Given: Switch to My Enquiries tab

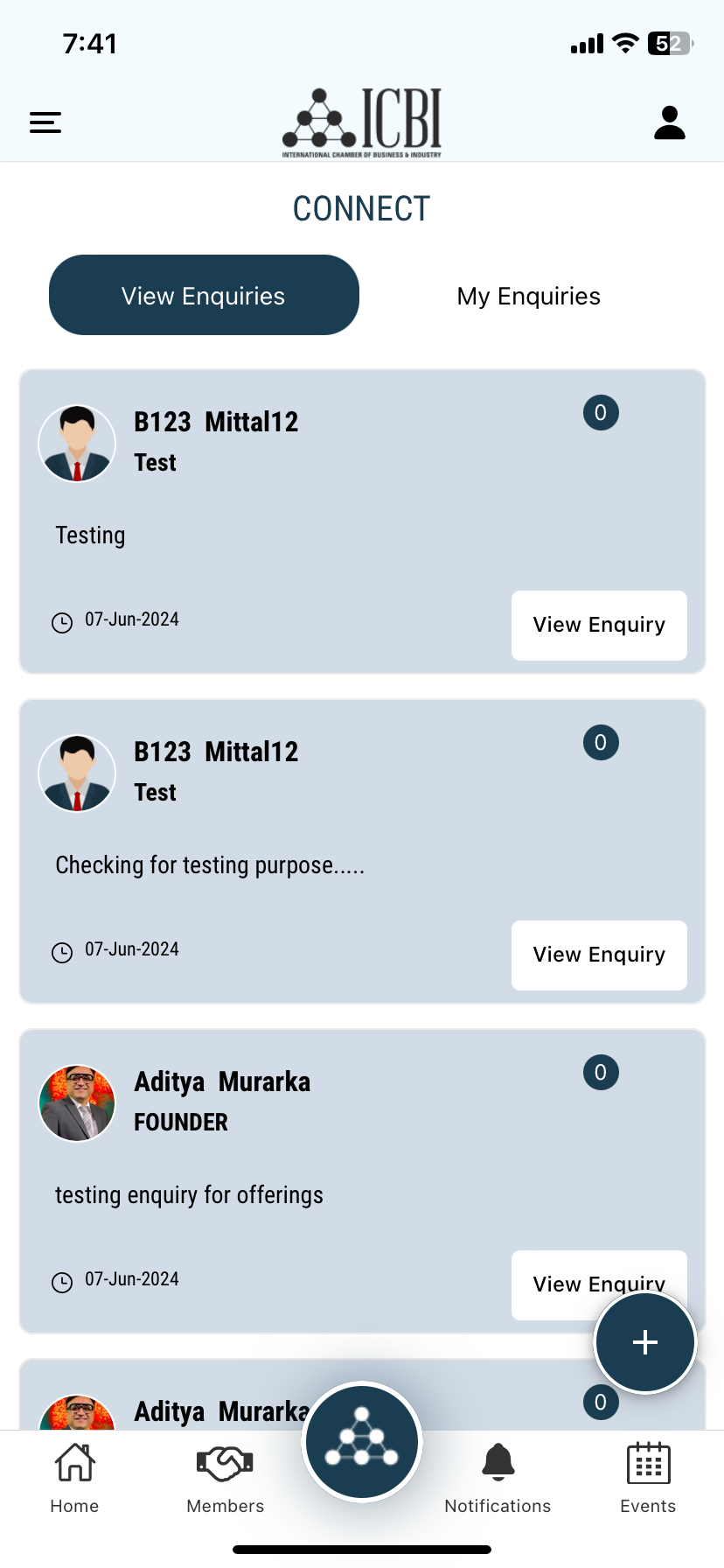Looking at the screenshot, I should coord(529,296).
